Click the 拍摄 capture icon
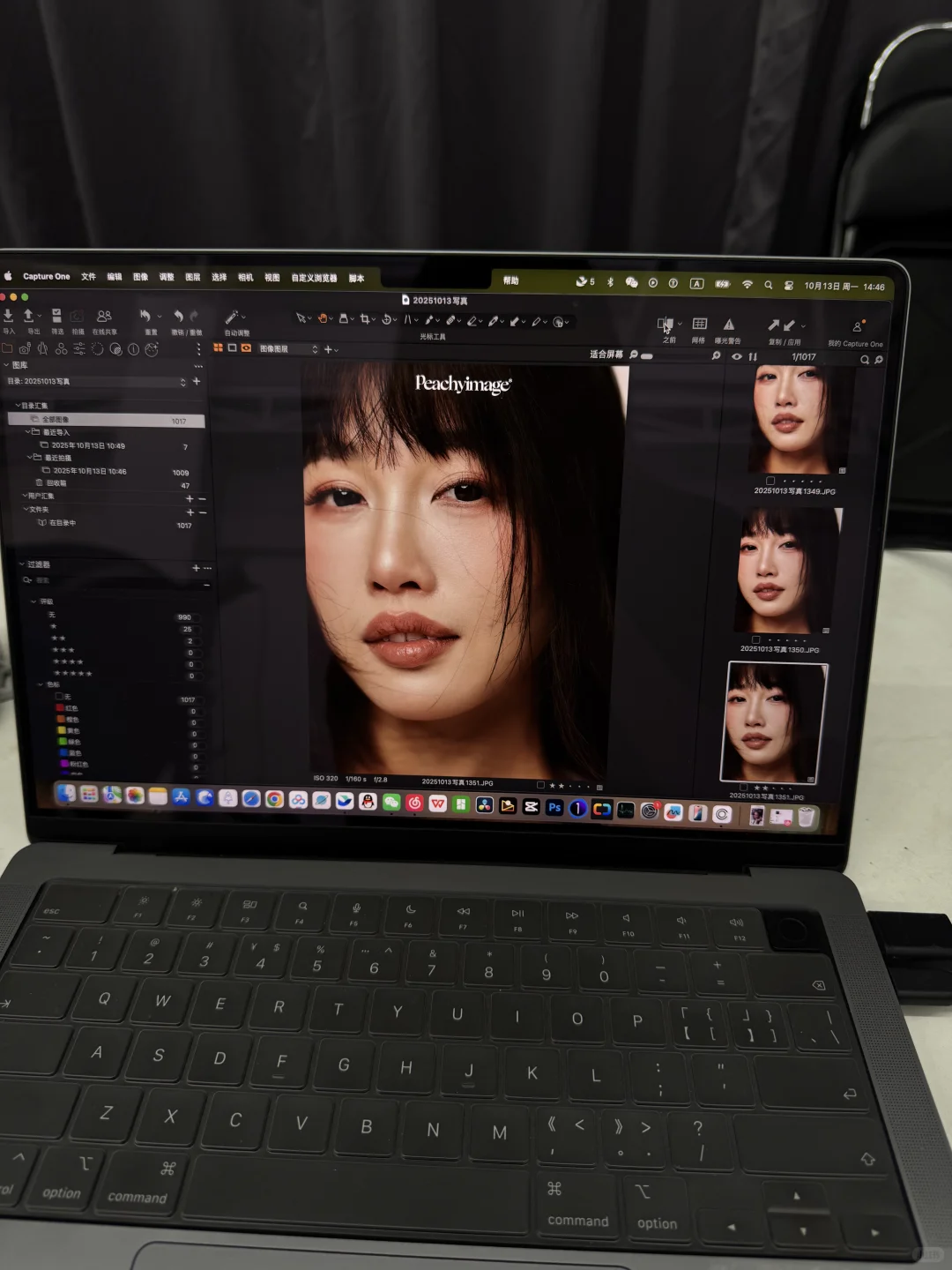 (x=78, y=317)
